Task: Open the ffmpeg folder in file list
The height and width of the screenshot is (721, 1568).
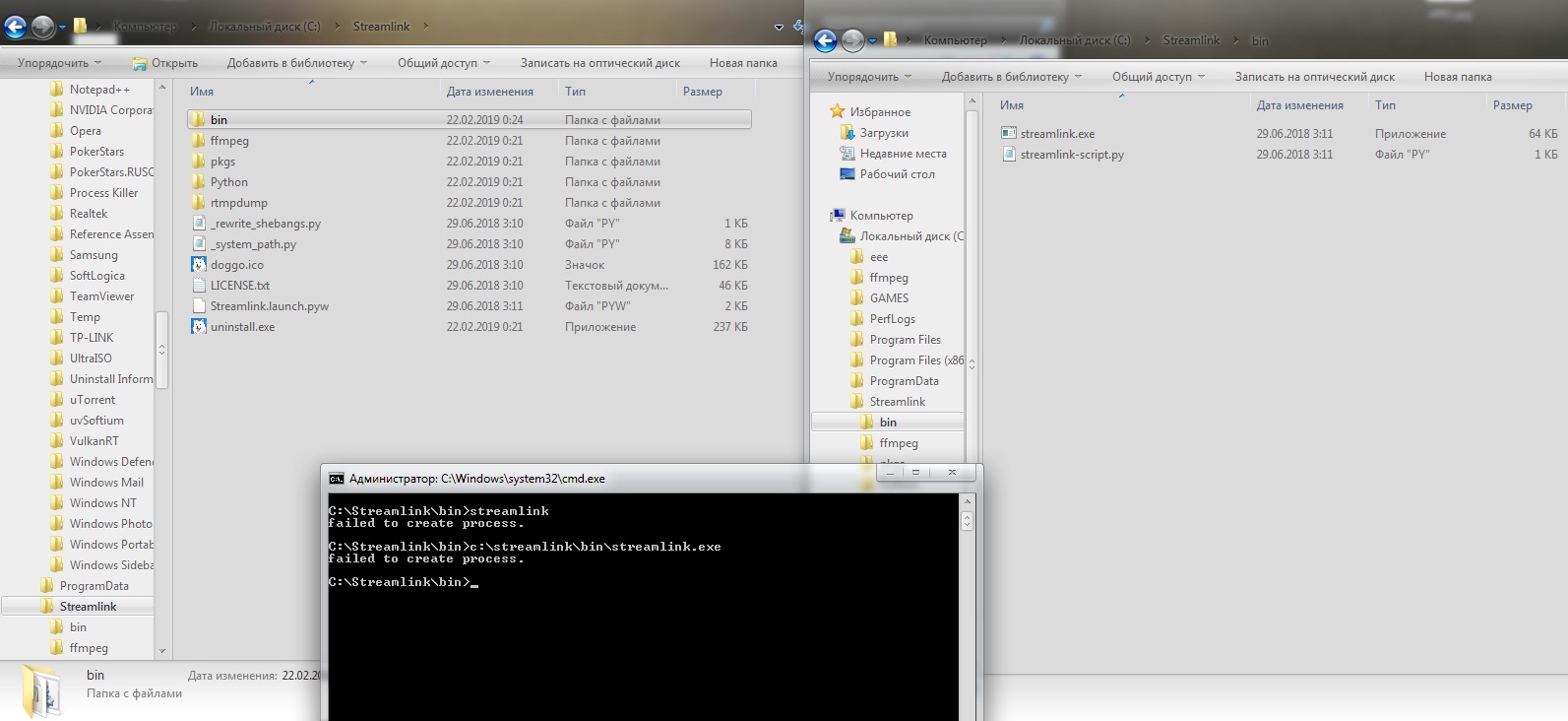Action: click(229, 141)
